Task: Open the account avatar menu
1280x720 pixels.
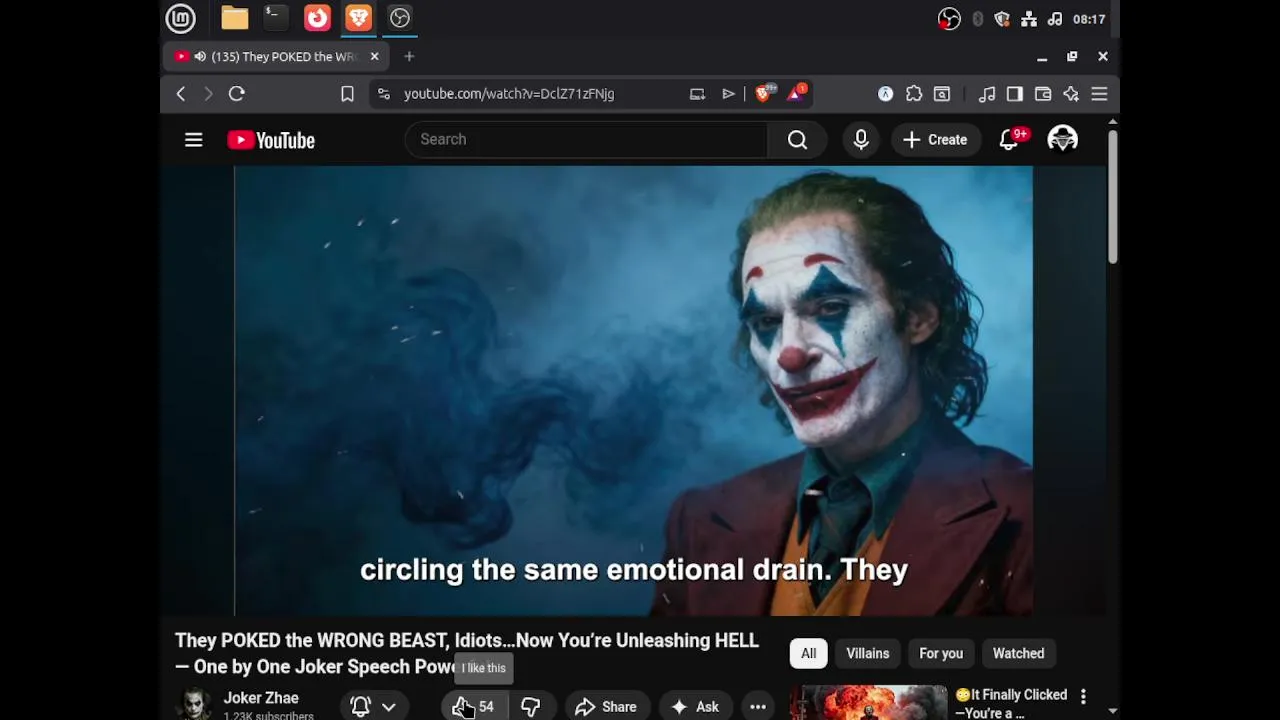Action: [x=1062, y=140]
